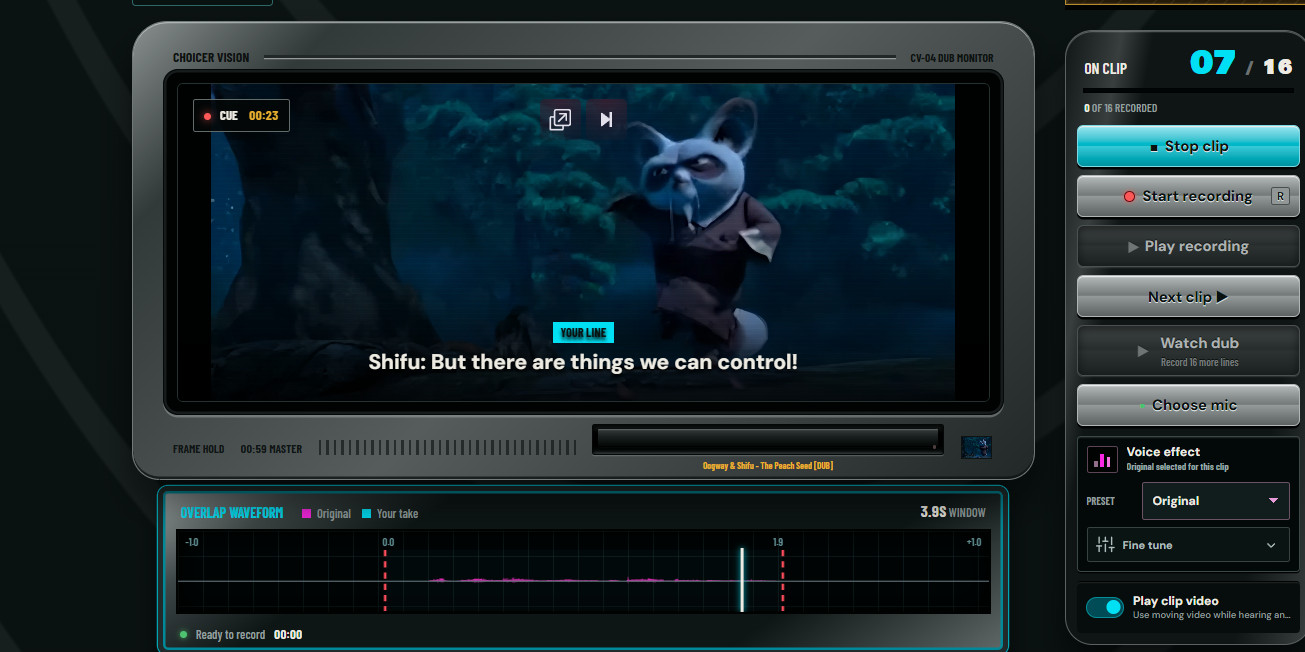
Task: Toggle the Play clip video switch
Action: [x=1105, y=607]
